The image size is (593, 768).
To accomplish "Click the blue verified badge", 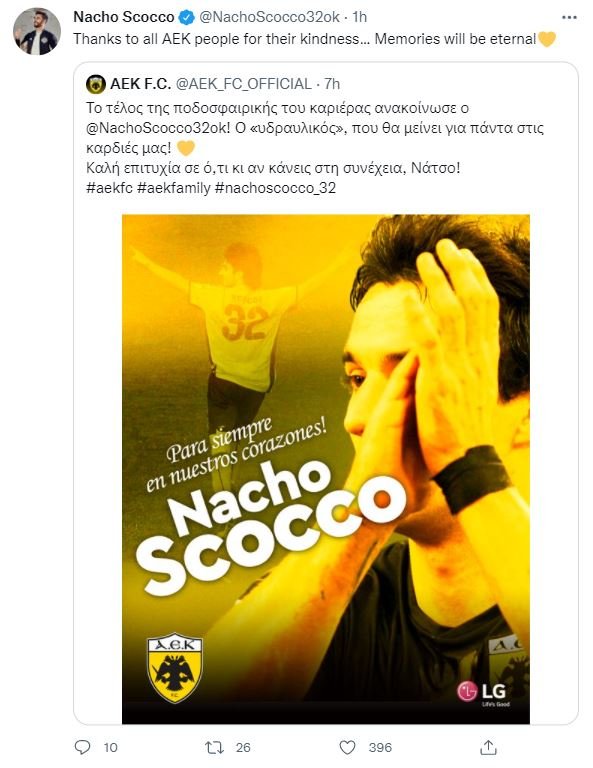I will tap(186, 18).
